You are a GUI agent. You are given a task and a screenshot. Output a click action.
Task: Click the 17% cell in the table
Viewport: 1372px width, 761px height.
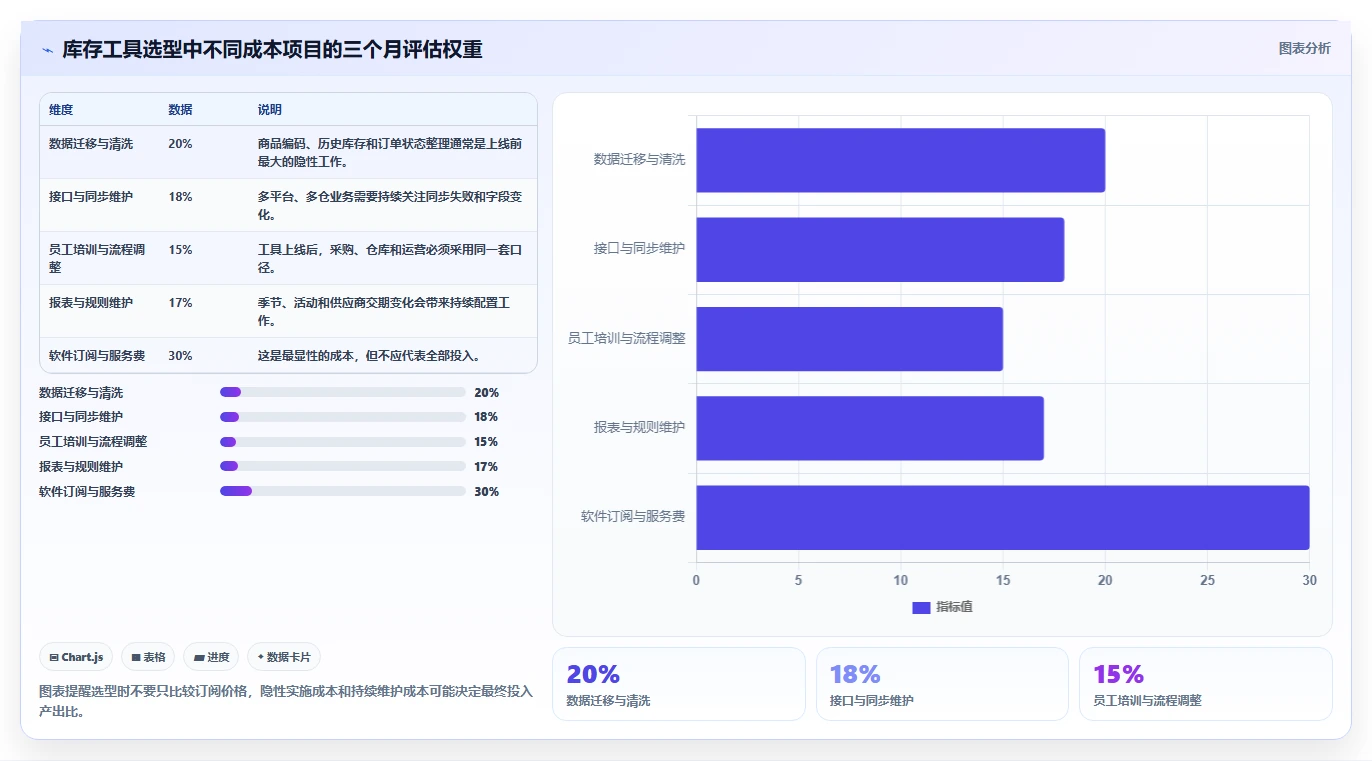point(180,303)
